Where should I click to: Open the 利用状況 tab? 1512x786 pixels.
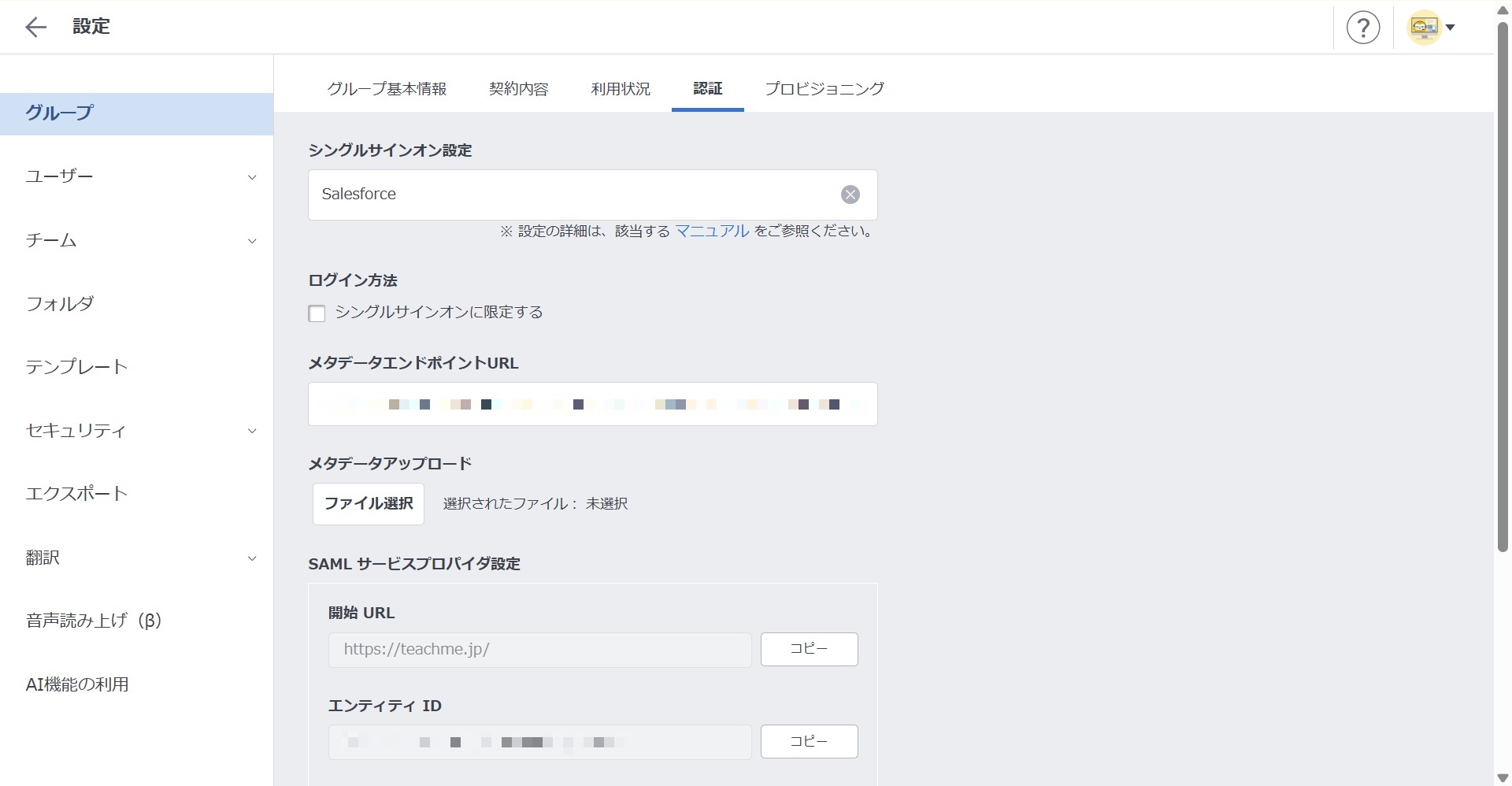click(x=621, y=89)
